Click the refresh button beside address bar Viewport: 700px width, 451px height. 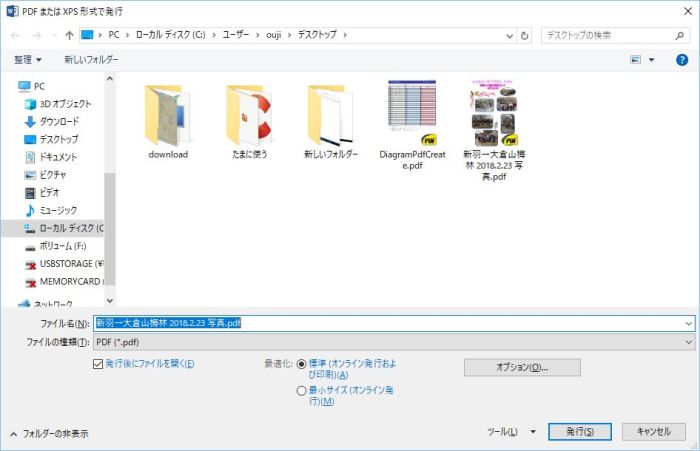(525, 35)
